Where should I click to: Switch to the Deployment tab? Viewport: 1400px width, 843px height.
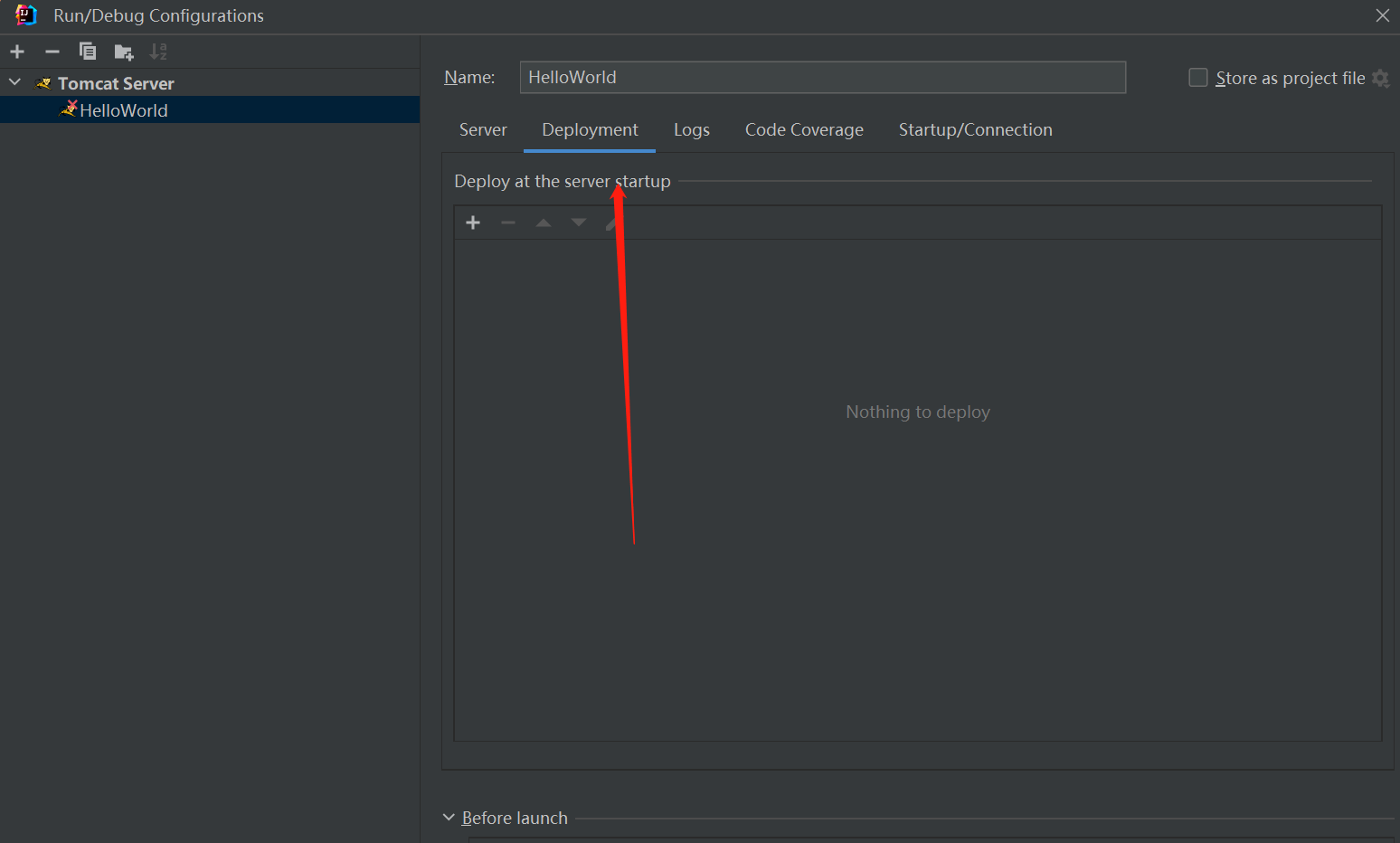click(x=590, y=130)
